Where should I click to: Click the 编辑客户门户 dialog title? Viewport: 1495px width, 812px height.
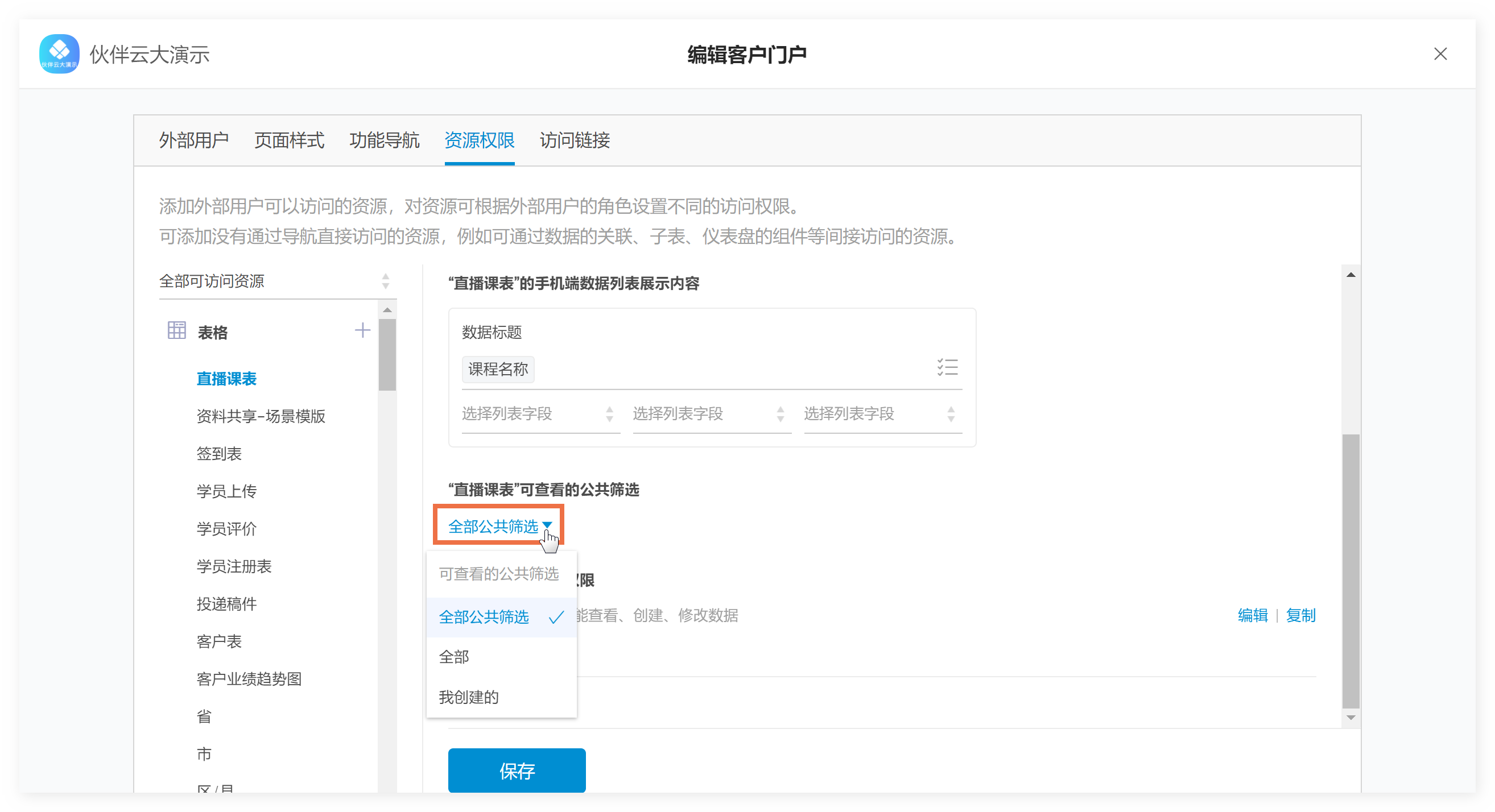click(747, 55)
